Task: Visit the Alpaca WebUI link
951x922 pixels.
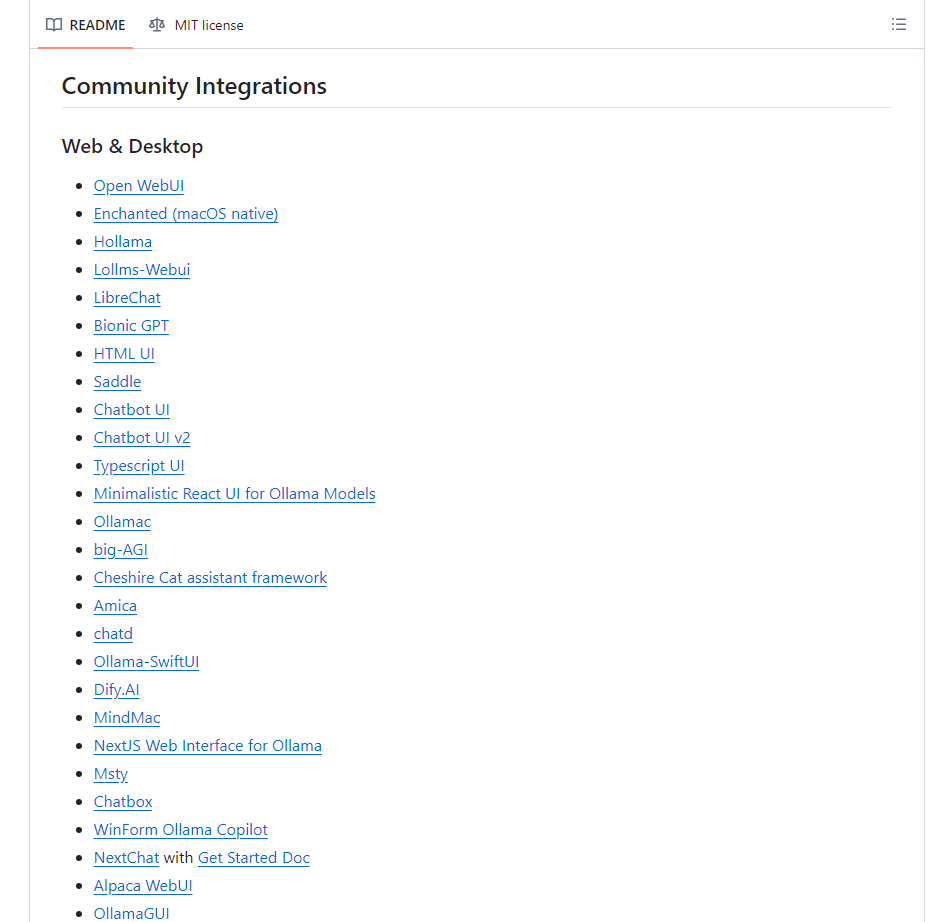Action: pyautogui.click(x=143, y=886)
